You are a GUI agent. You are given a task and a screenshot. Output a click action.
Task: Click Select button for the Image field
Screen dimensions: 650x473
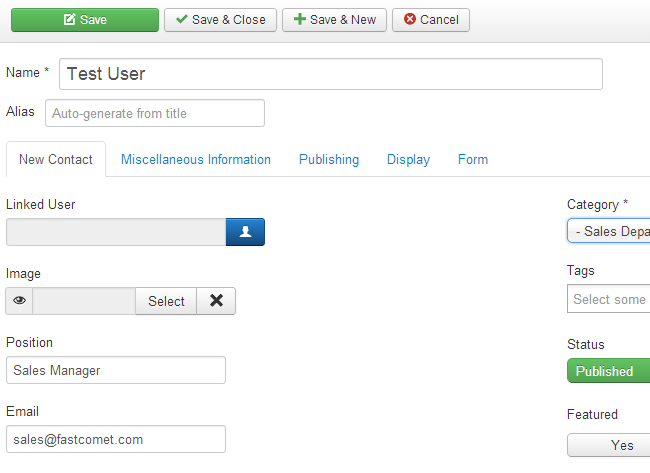click(x=166, y=301)
